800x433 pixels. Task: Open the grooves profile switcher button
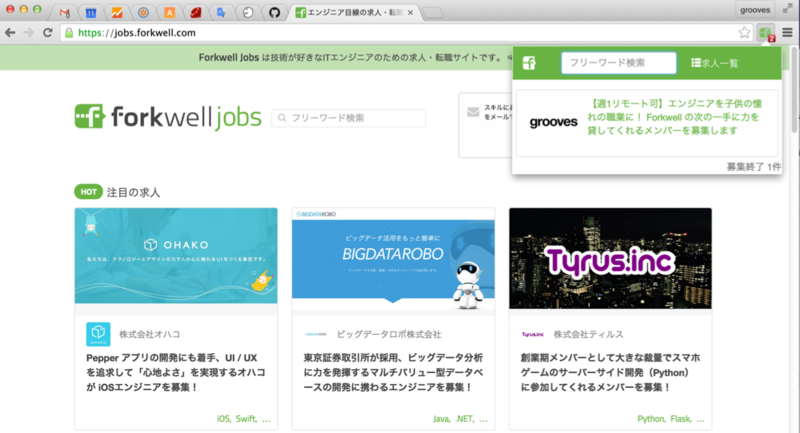pos(755,10)
